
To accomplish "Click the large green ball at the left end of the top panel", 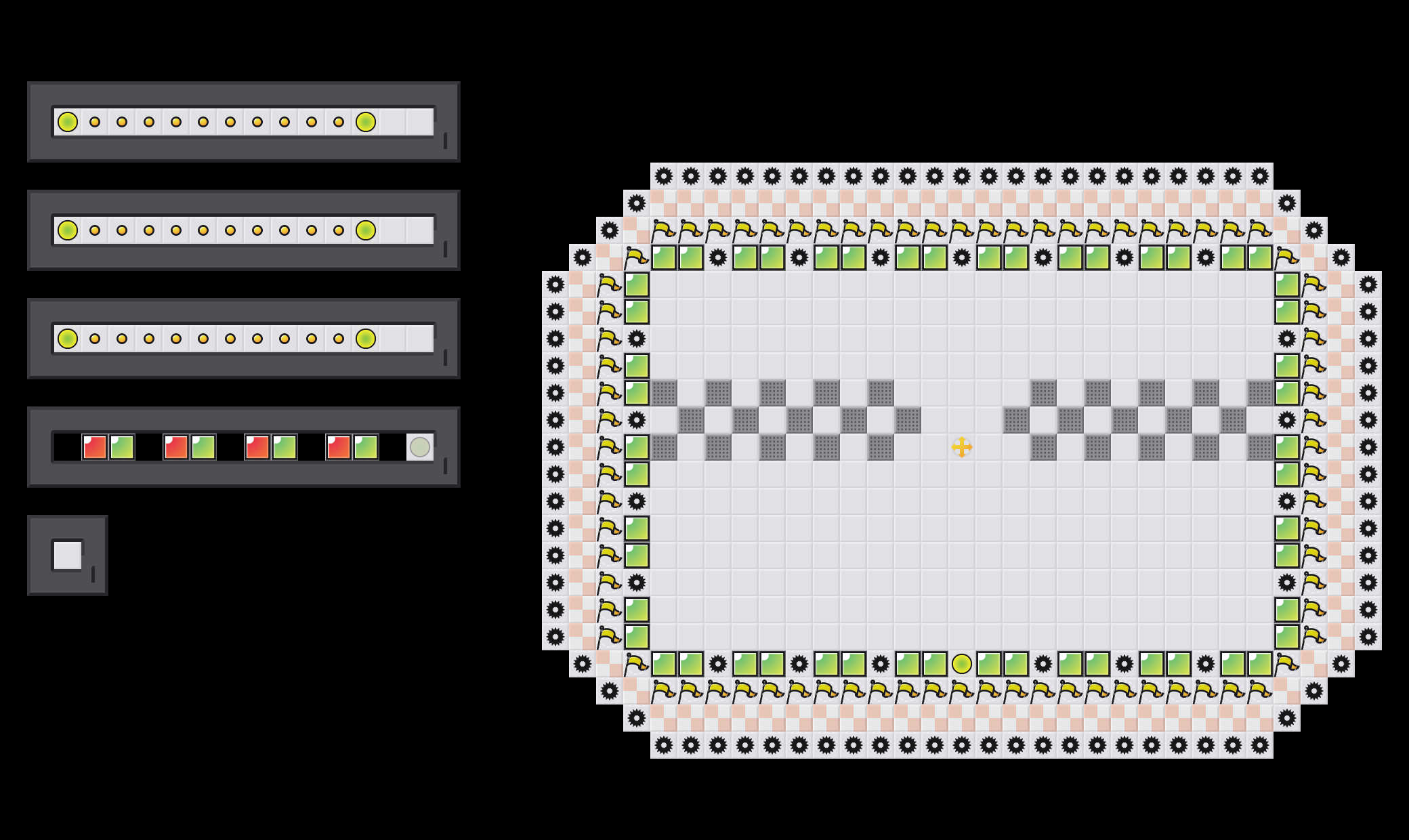I will click(x=68, y=122).
